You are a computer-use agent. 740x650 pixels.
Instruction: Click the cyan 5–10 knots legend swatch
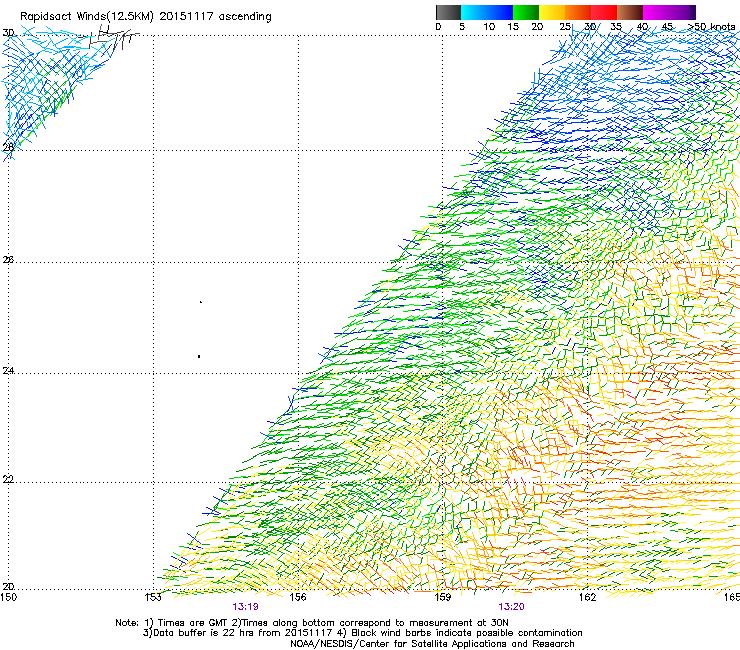[474, 12]
